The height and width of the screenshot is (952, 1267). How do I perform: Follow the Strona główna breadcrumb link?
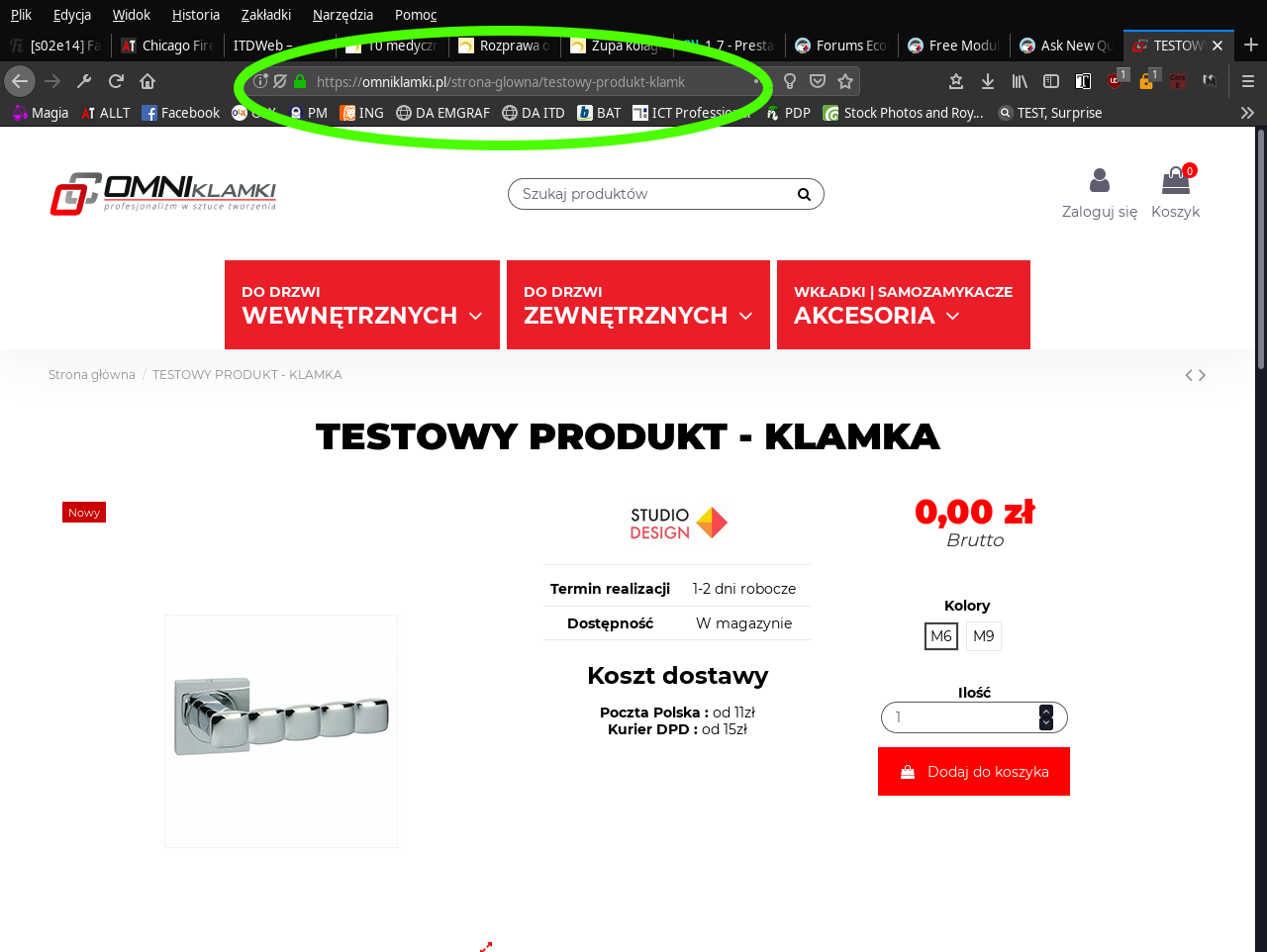(92, 374)
